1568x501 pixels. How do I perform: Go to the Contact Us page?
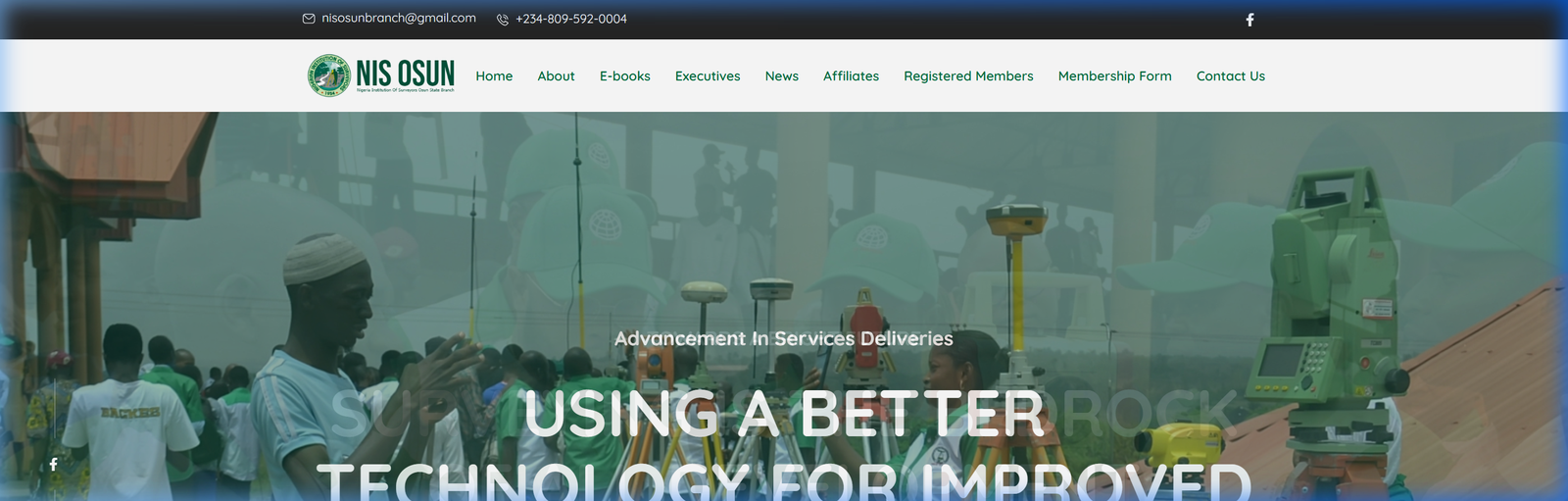1231,76
